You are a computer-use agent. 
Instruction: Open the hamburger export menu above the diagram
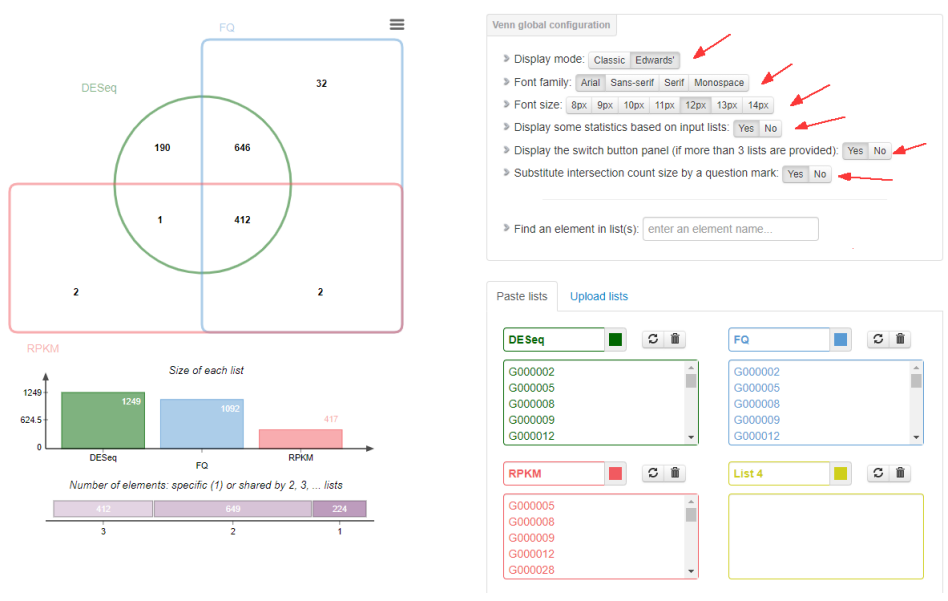coord(397,25)
